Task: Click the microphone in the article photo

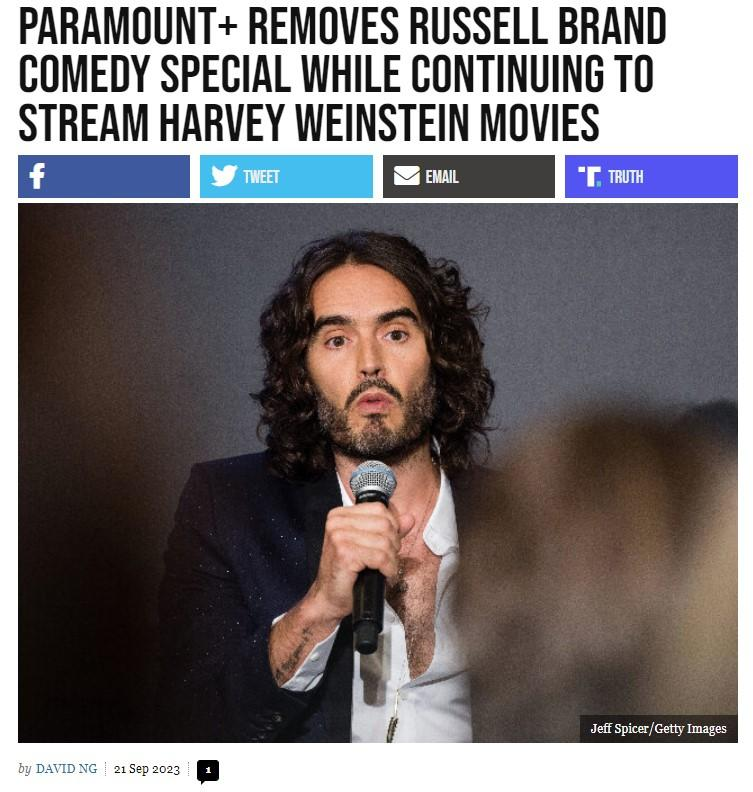Action: point(371,556)
